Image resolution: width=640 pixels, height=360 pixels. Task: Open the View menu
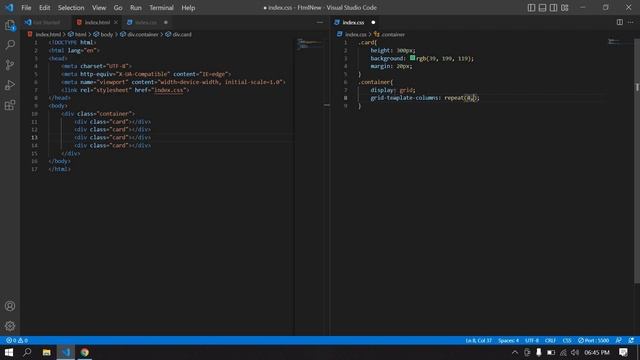tap(99, 8)
